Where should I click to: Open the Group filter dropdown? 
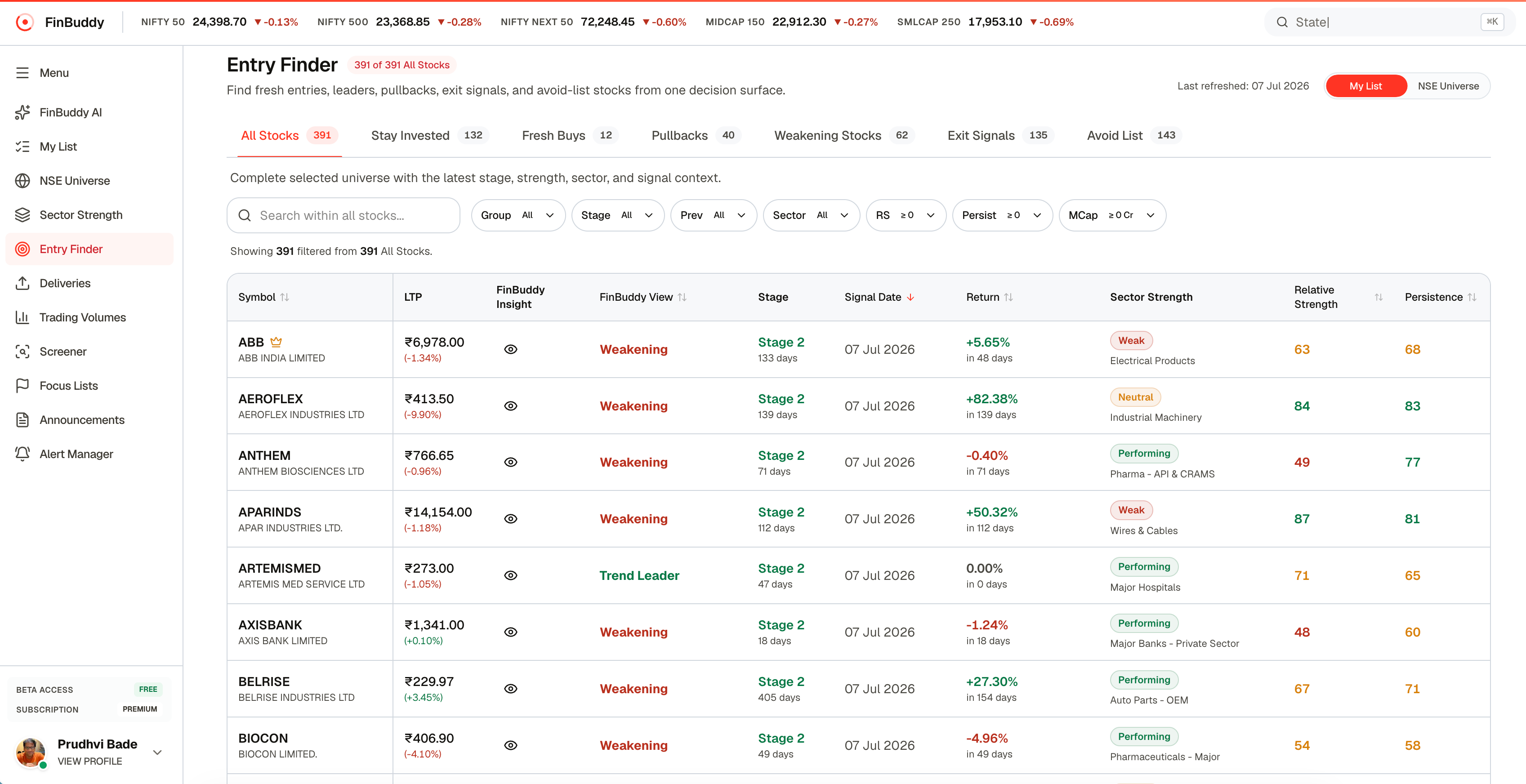(x=518, y=215)
